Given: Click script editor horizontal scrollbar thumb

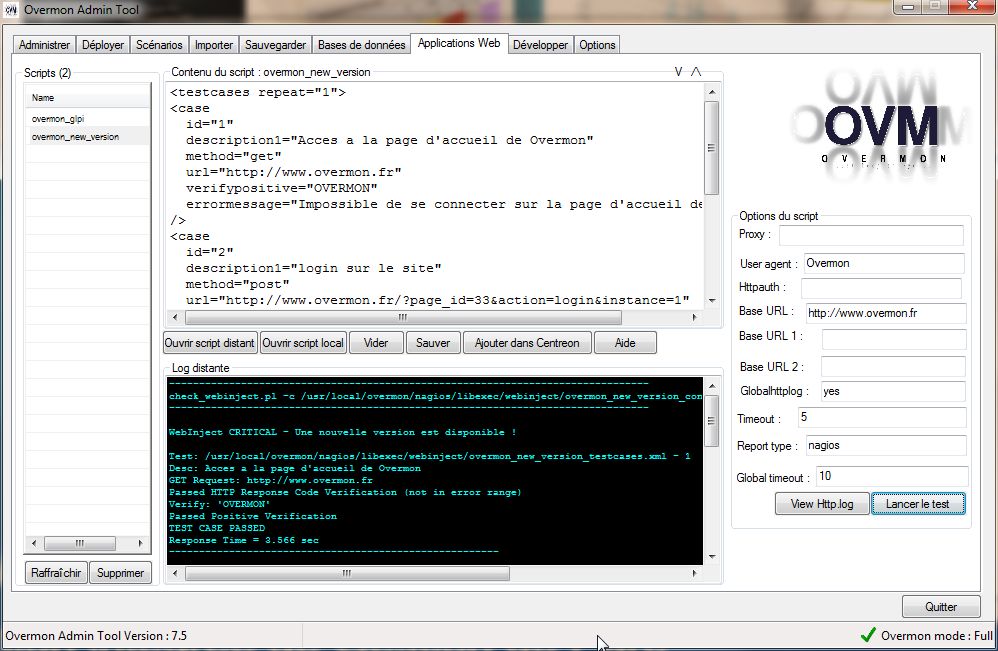Looking at the screenshot, I should pos(403,317).
